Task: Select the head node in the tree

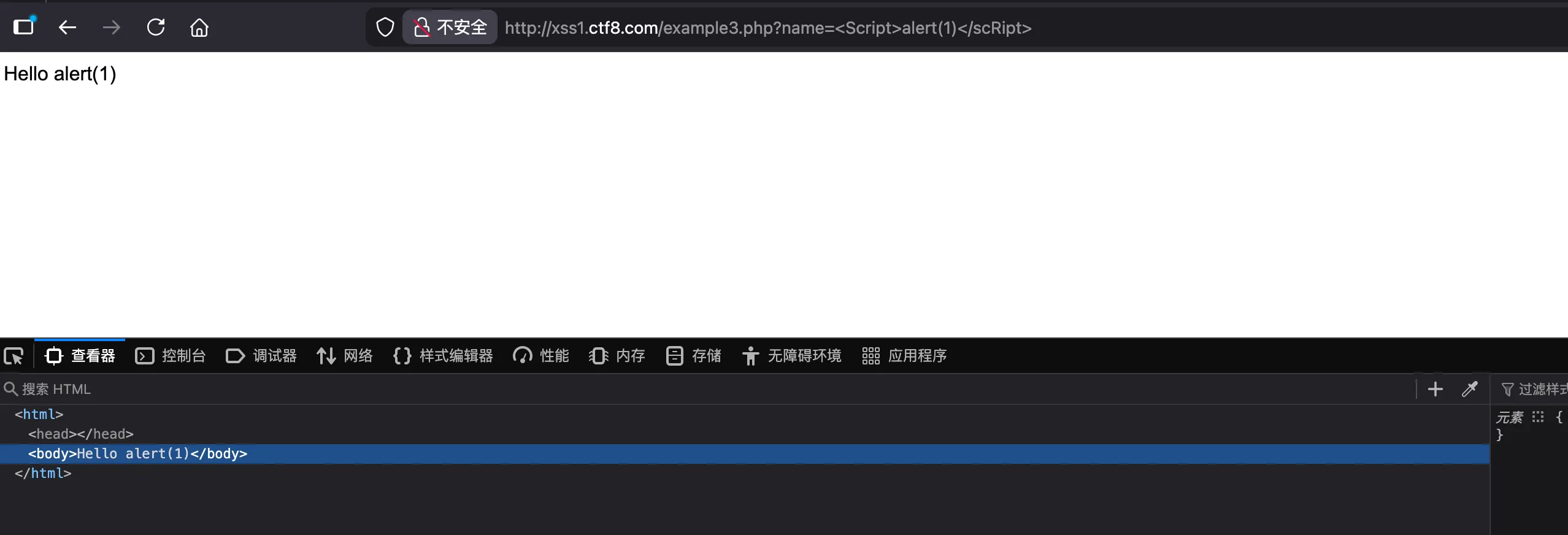Action: 80,434
